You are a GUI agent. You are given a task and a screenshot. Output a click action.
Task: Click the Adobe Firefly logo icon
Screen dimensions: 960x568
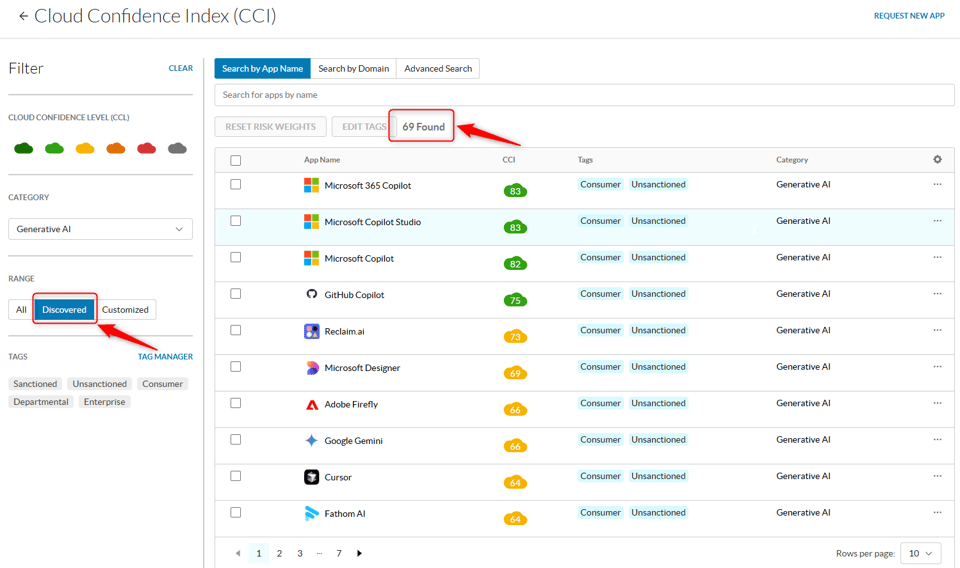pos(312,404)
